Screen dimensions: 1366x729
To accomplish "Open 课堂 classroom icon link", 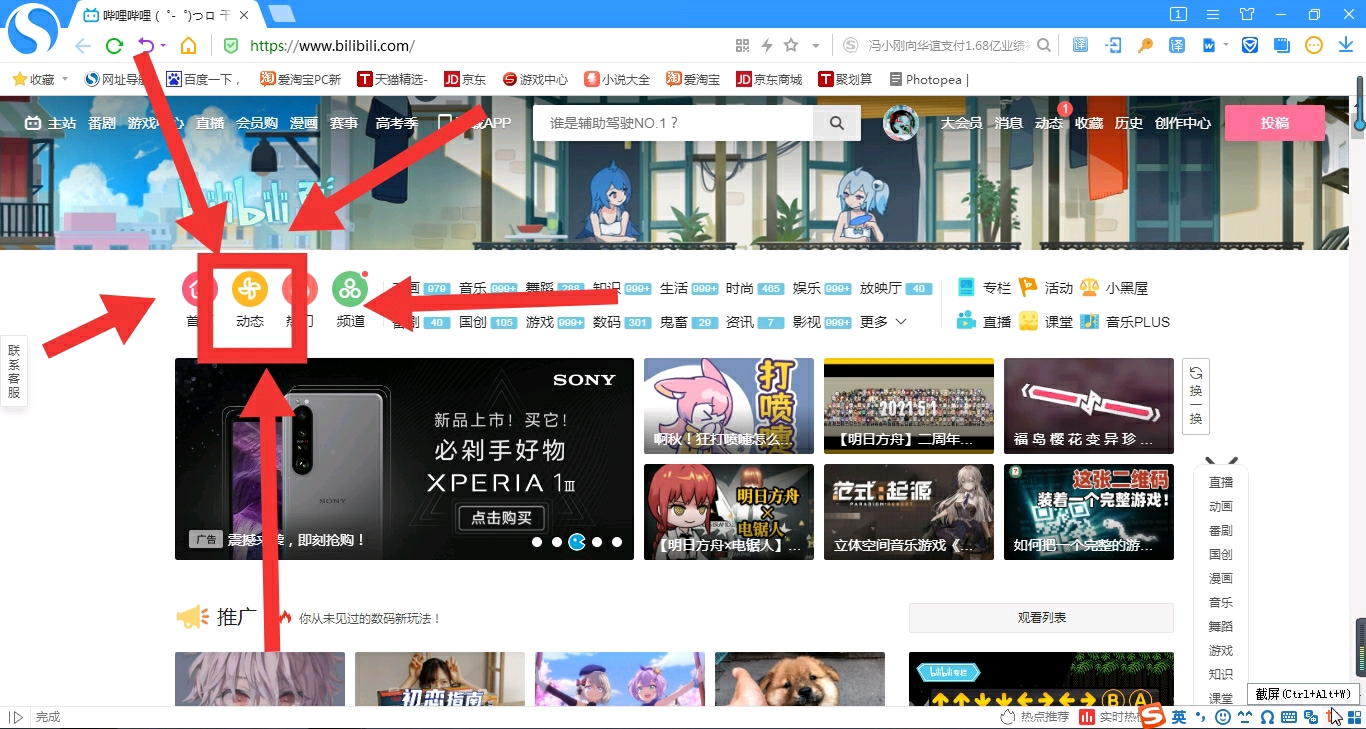I will click(x=1028, y=321).
